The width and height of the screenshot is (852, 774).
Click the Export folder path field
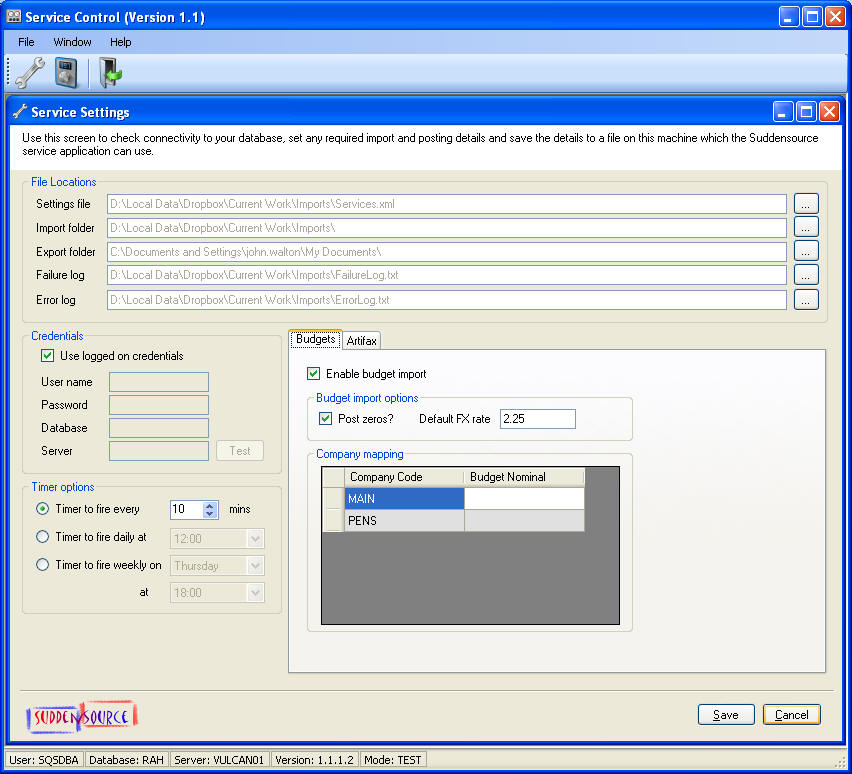[x=447, y=252]
